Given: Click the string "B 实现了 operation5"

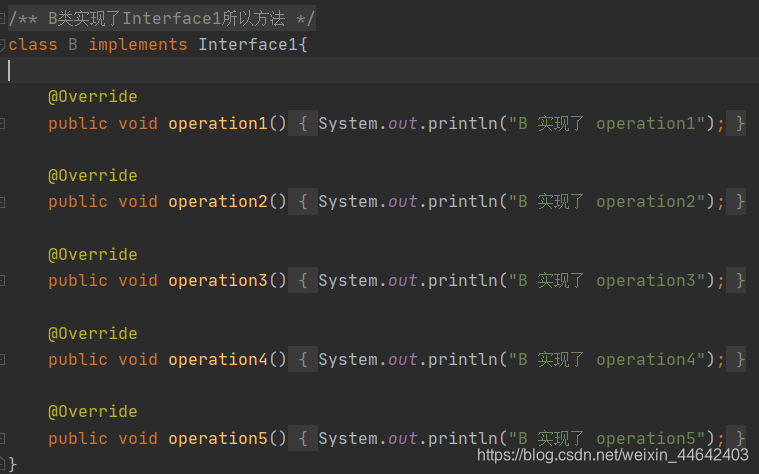Looking at the screenshot, I should click(x=607, y=439).
